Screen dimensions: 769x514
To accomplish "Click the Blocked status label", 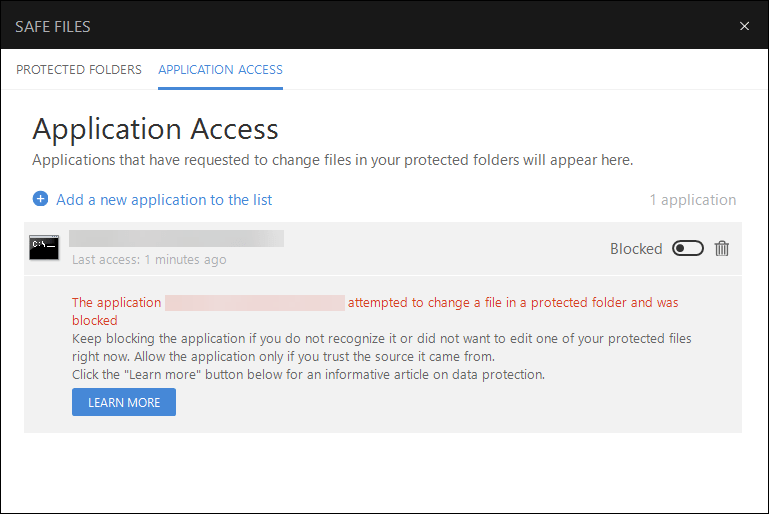I will 636,249.
